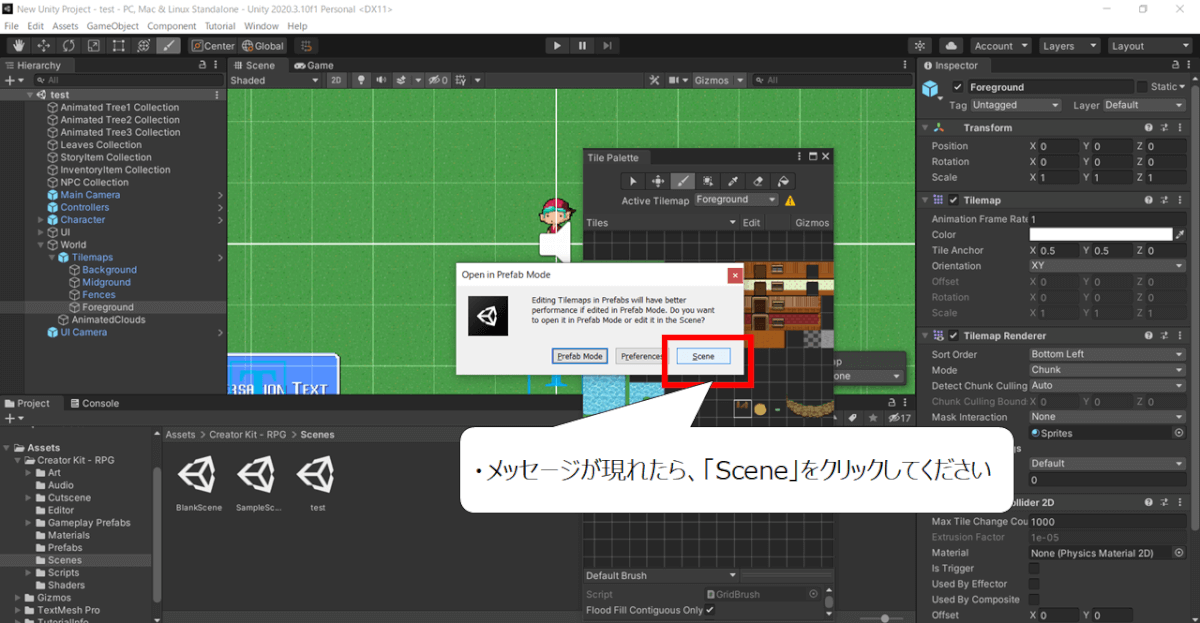Toggle the Static checkbox in Inspector
Image resolution: width=1200 pixels, height=623 pixels.
tap(1141, 87)
